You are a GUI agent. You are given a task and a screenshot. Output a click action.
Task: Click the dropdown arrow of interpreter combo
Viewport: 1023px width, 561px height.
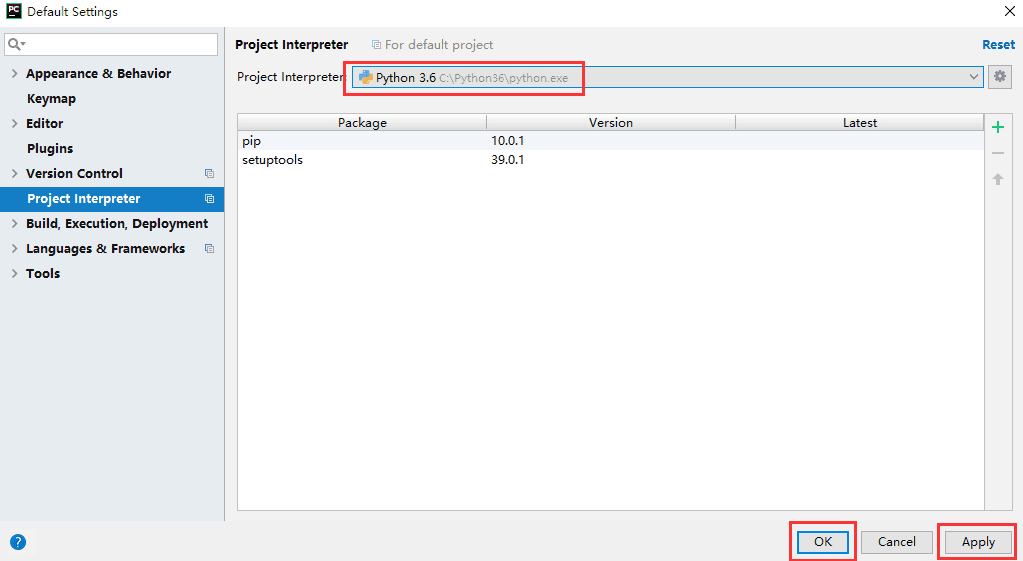[x=973, y=77]
